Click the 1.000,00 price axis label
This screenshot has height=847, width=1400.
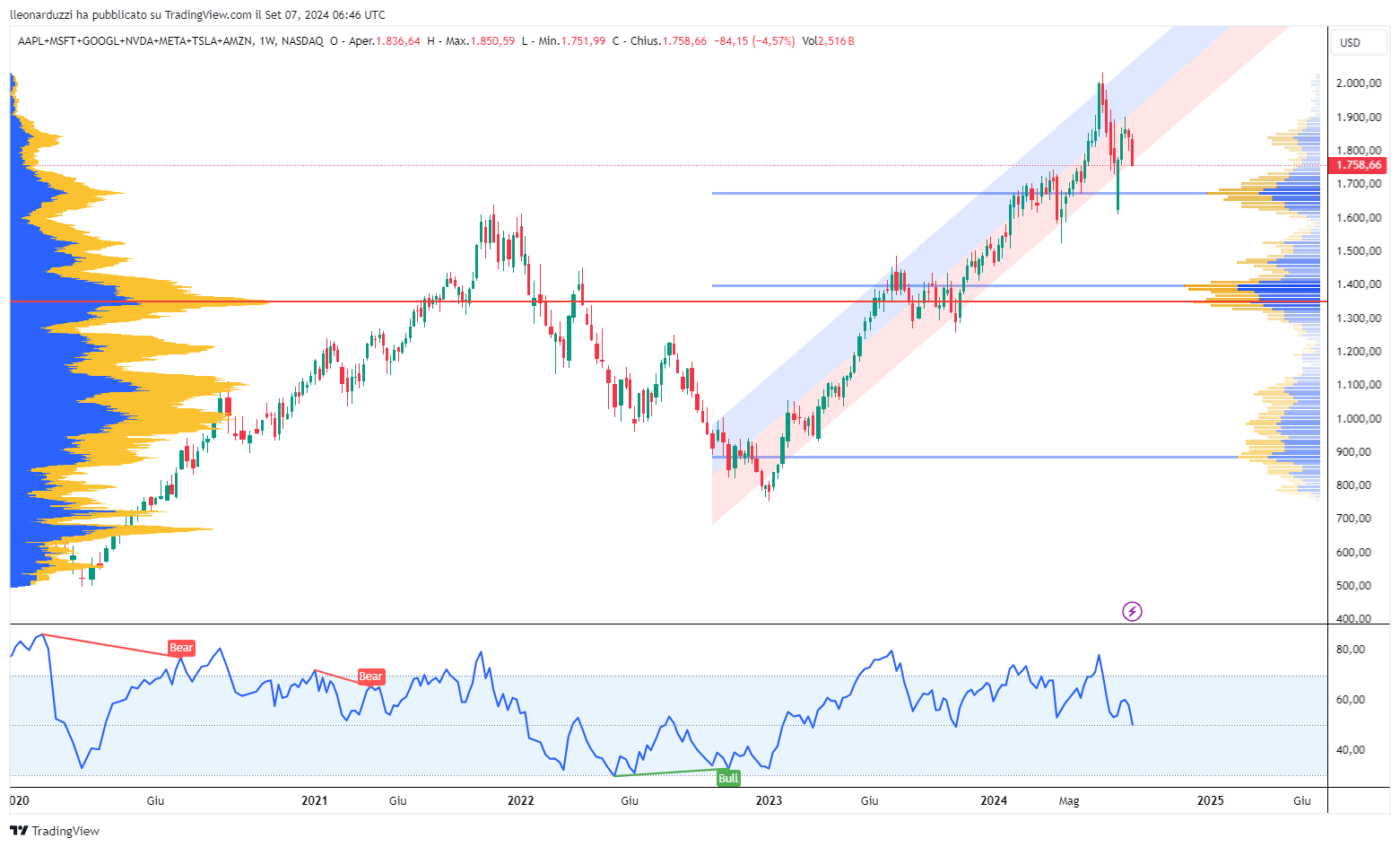click(1358, 419)
